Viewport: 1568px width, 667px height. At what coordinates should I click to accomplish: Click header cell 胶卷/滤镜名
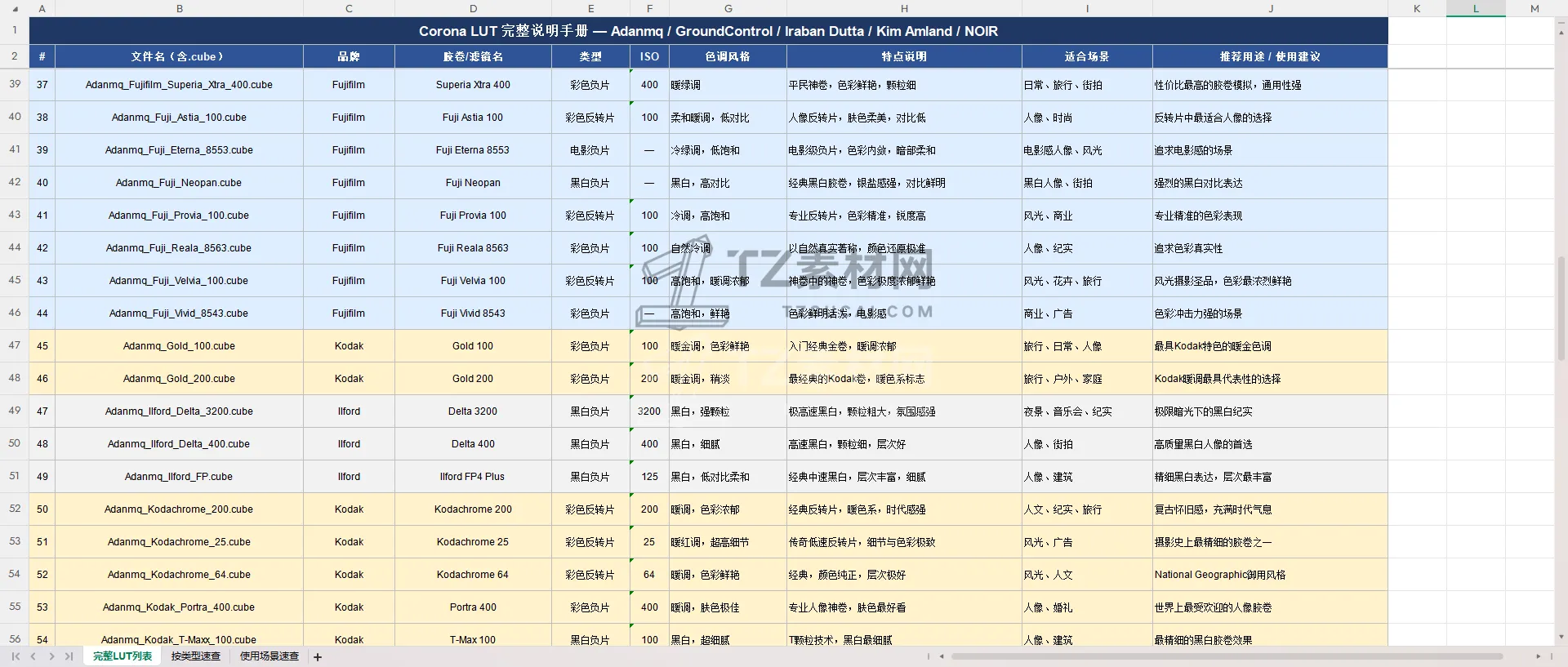(473, 56)
